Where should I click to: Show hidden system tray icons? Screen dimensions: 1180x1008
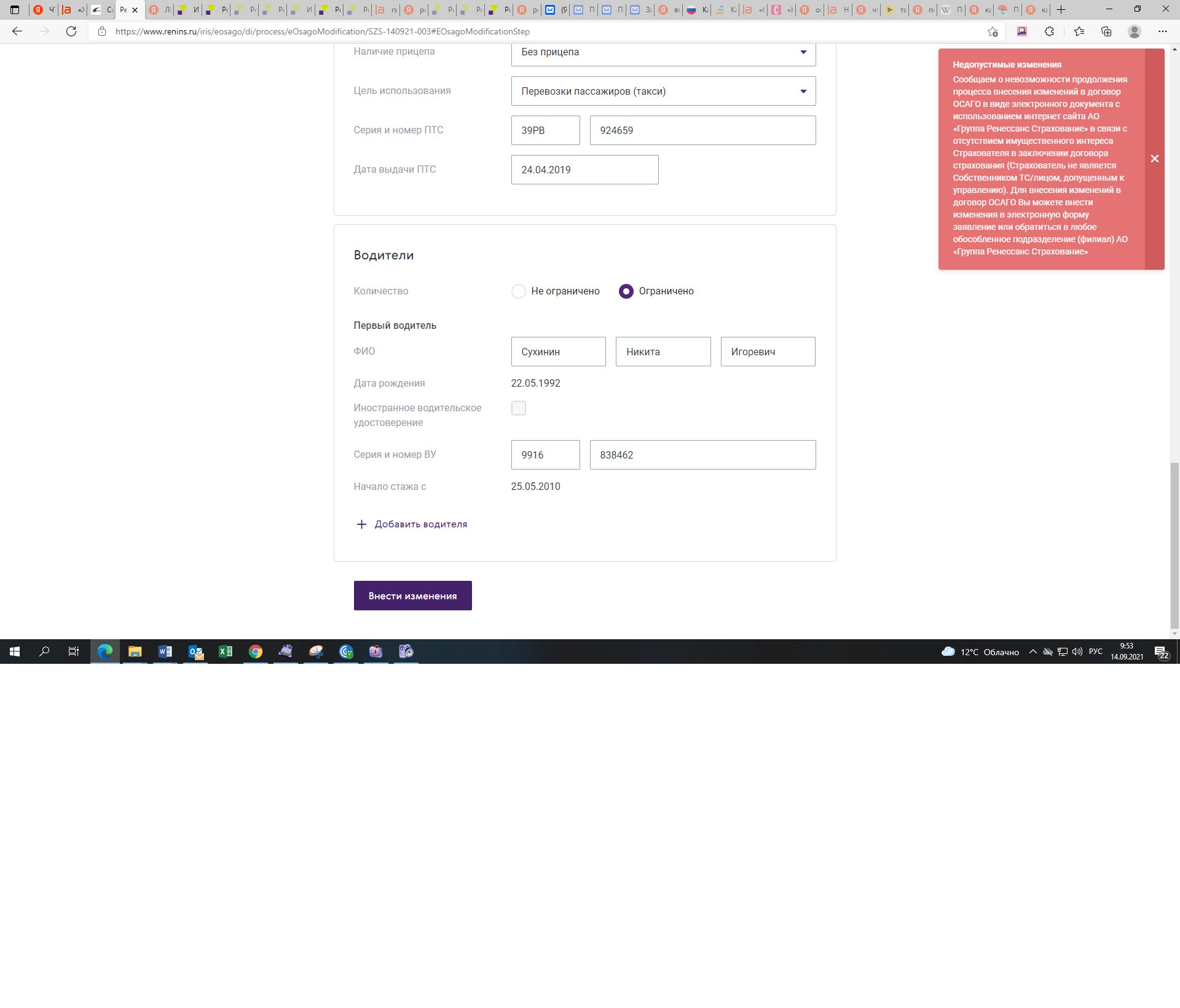[x=1032, y=652]
